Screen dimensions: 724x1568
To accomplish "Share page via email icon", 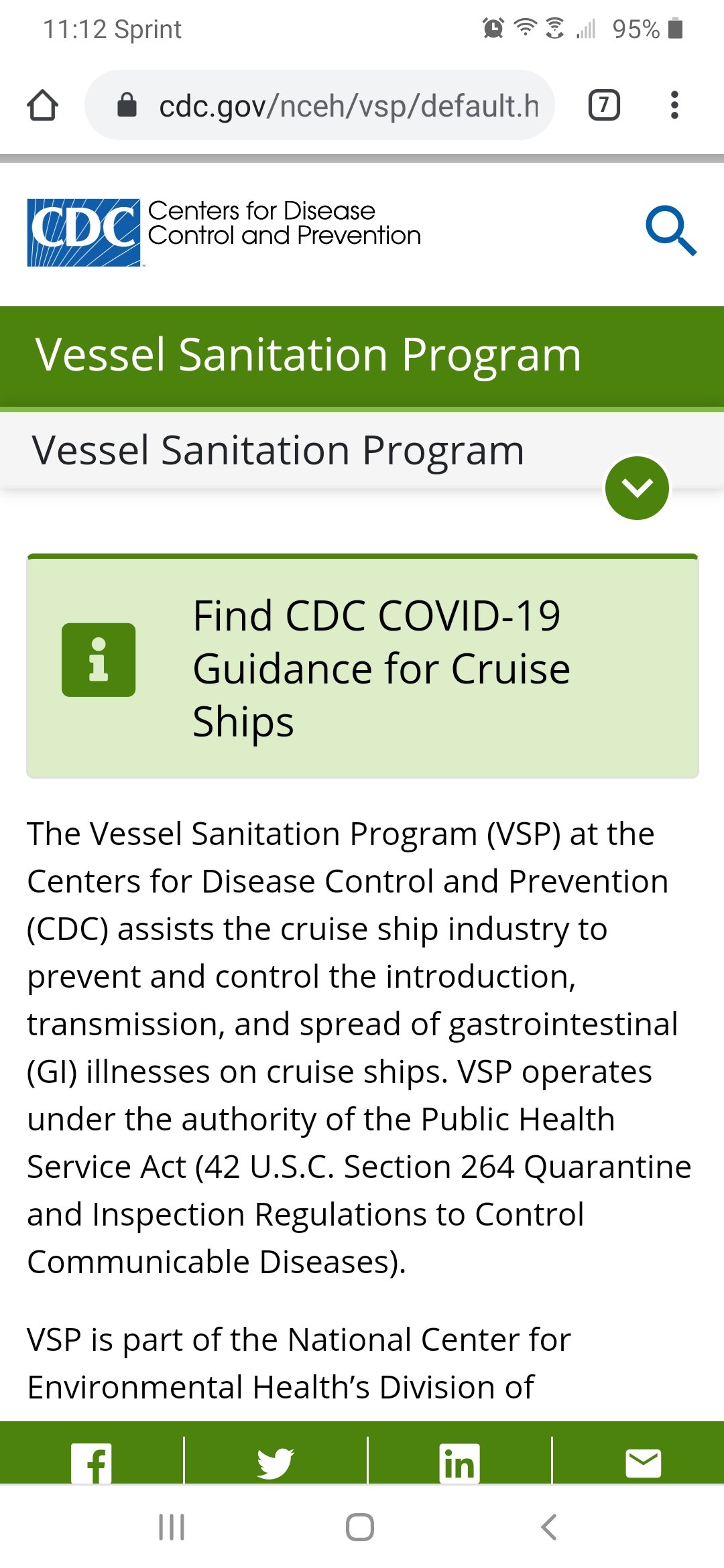I will 644,1463.
